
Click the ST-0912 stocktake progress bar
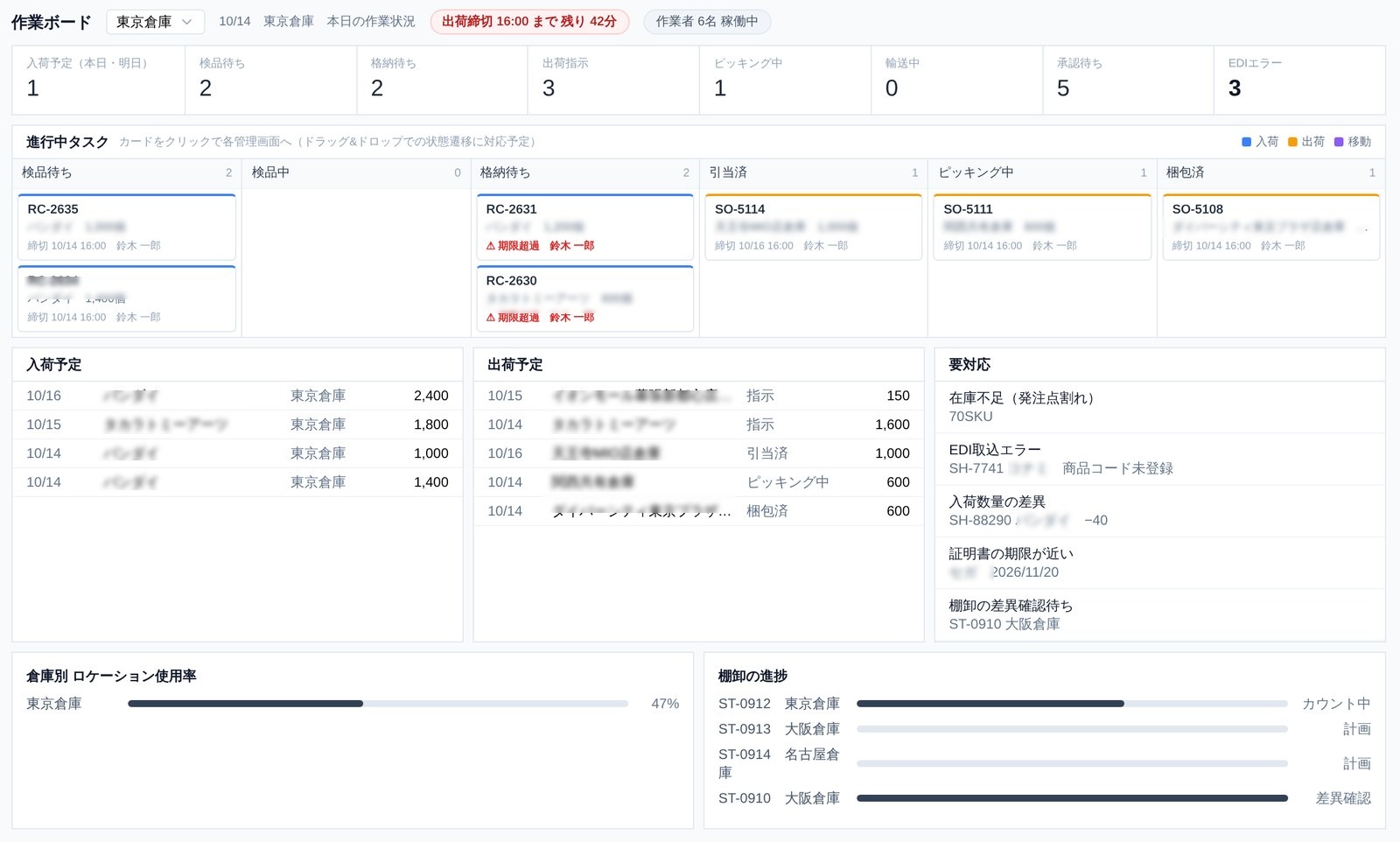coord(1072,704)
